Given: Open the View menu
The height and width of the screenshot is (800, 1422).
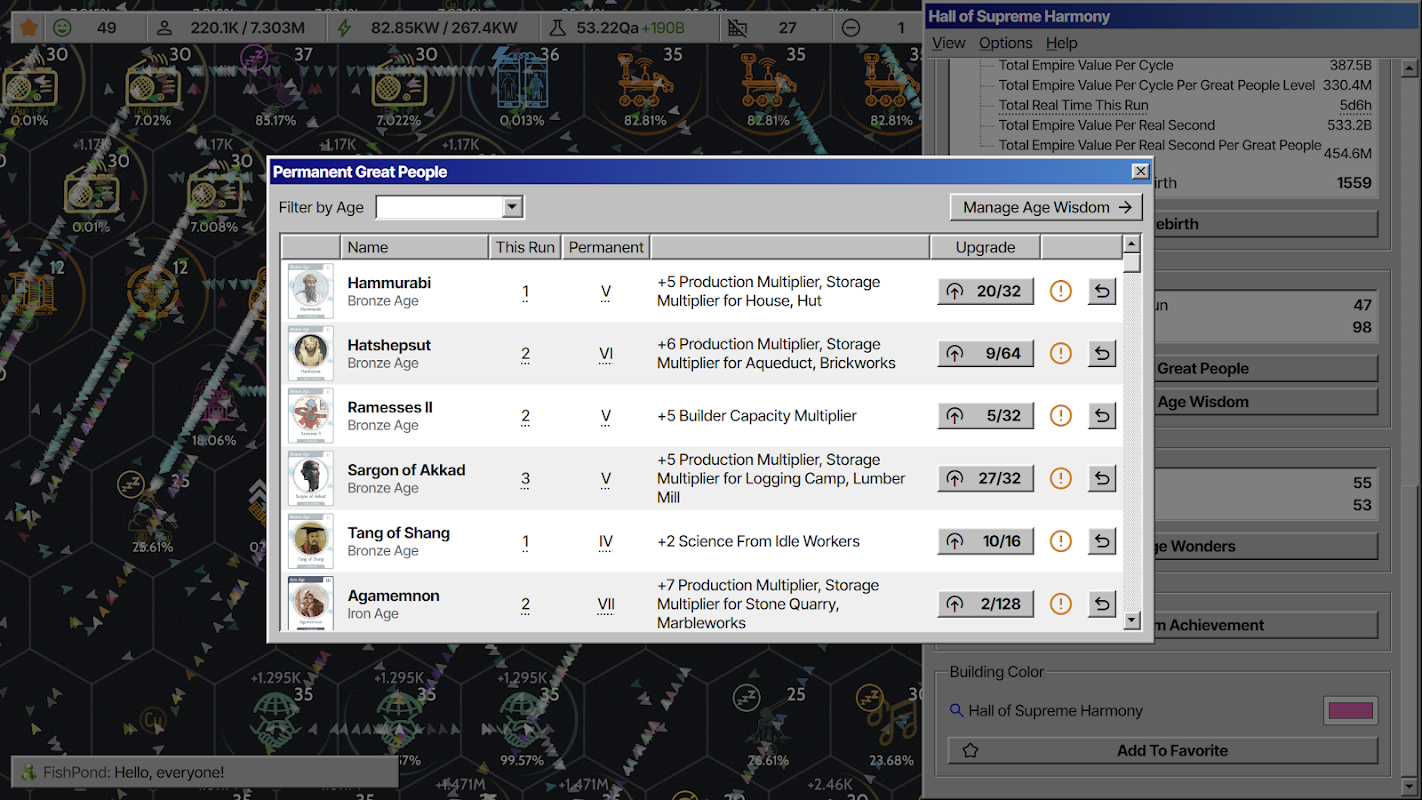Looking at the screenshot, I should point(948,43).
